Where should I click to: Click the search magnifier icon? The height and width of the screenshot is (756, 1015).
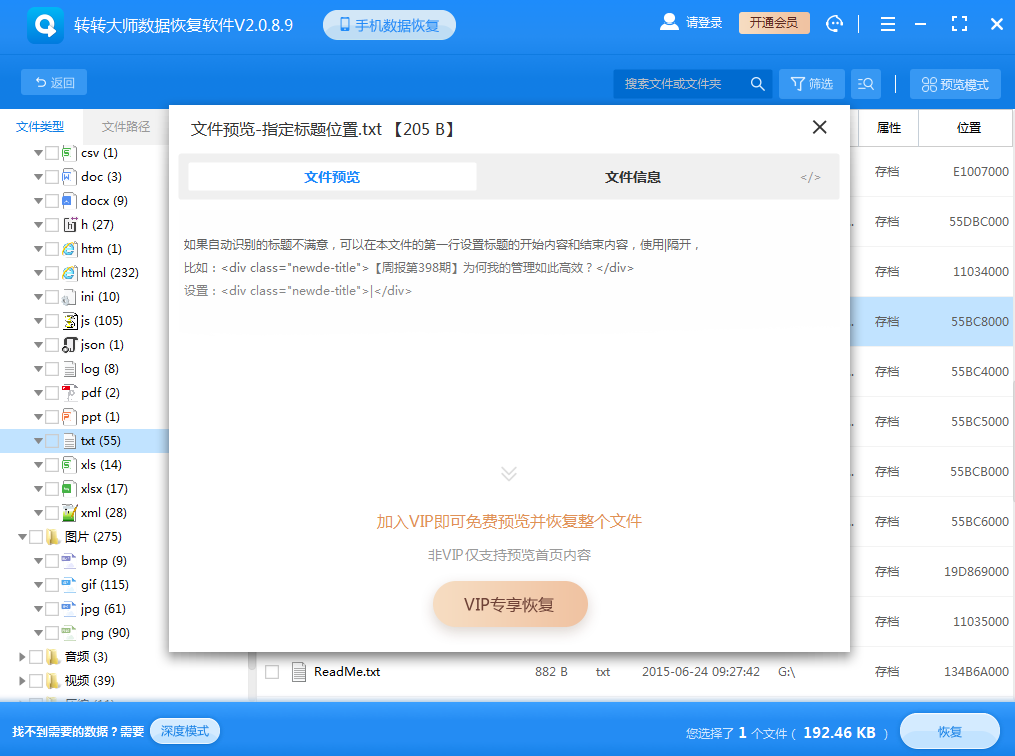(757, 83)
